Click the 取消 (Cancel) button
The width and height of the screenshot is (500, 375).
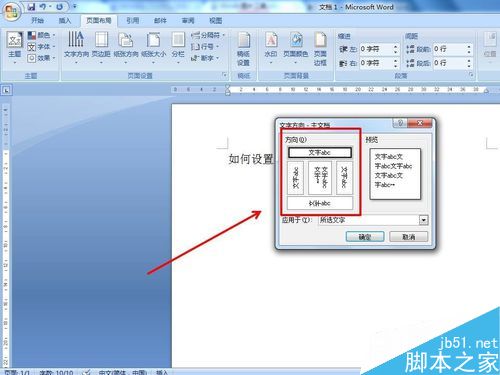(409, 237)
